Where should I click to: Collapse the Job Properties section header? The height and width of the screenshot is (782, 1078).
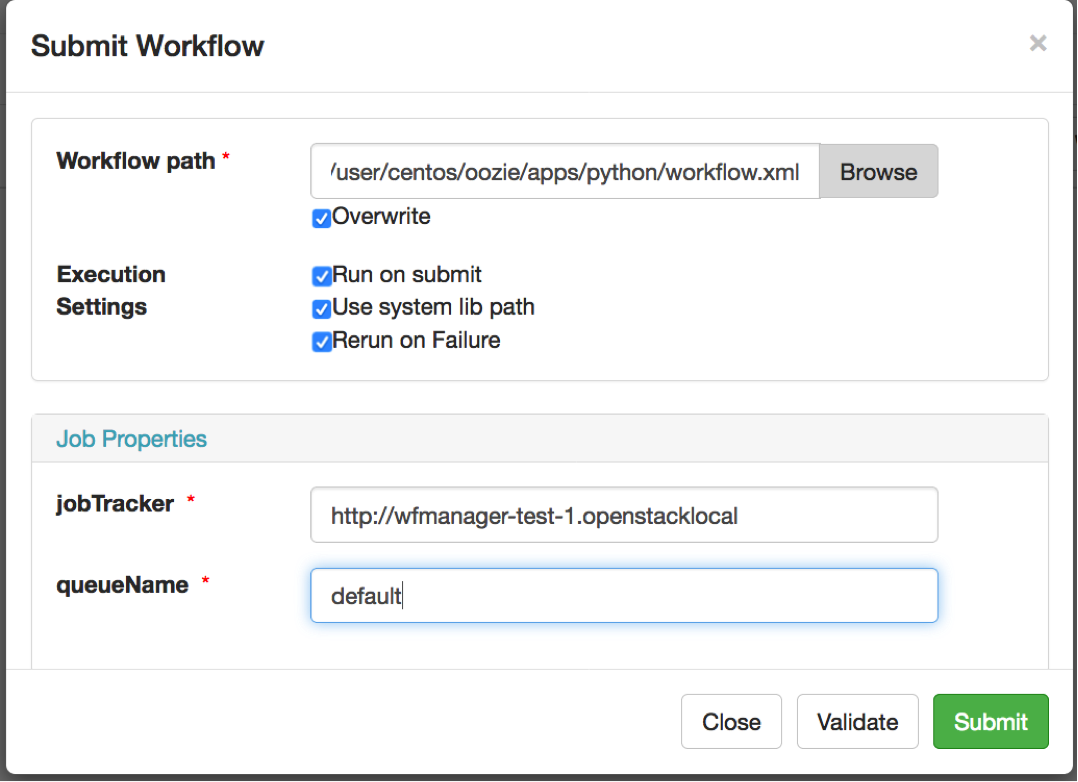pyautogui.click(x=131, y=439)
